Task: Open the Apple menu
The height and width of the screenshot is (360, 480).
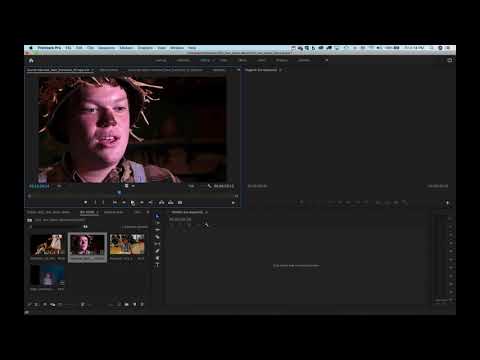Action: click(31, 48)
